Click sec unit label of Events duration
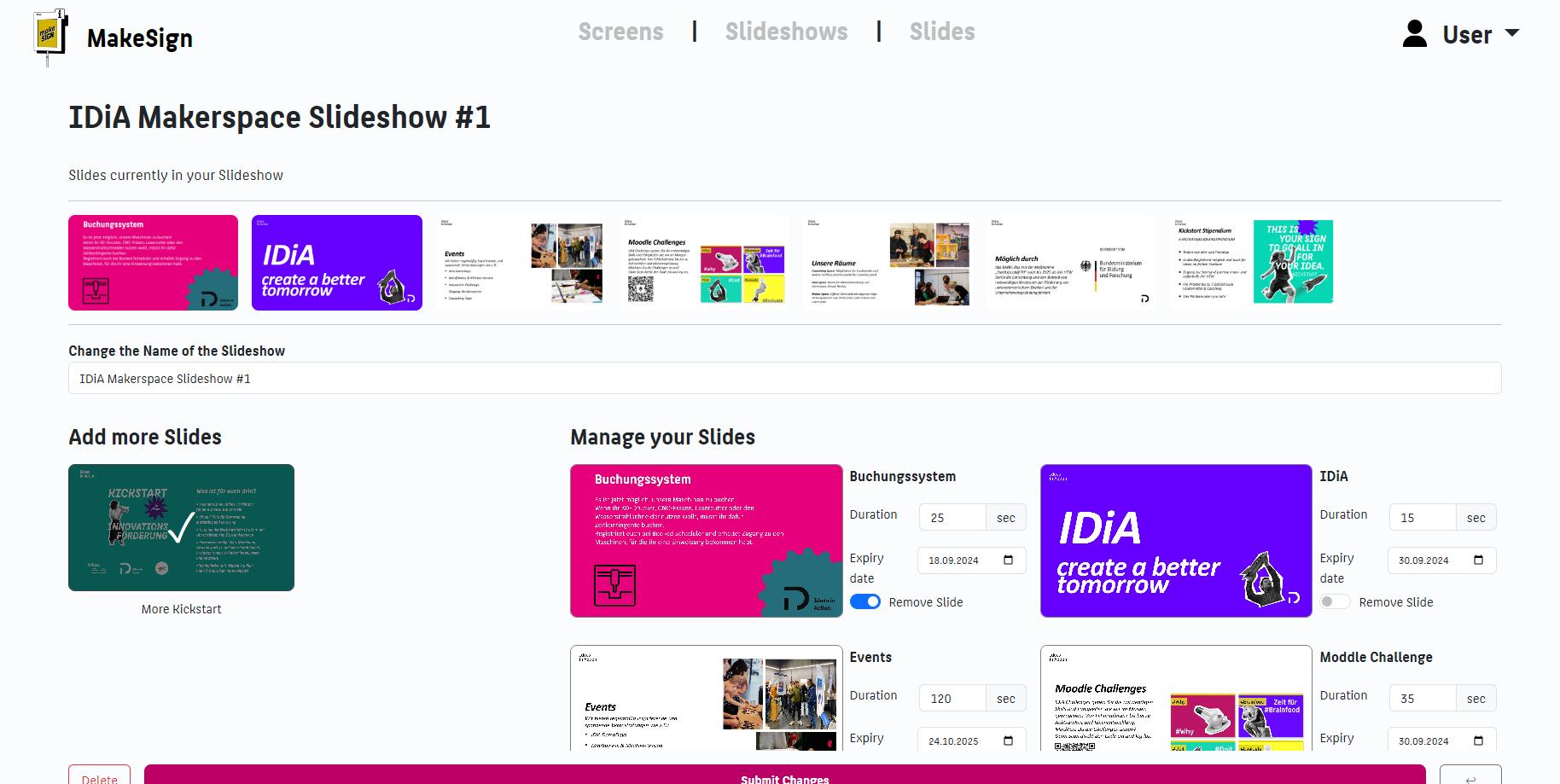Screen dimensions: 1560x784 (x=1006, y=699)
